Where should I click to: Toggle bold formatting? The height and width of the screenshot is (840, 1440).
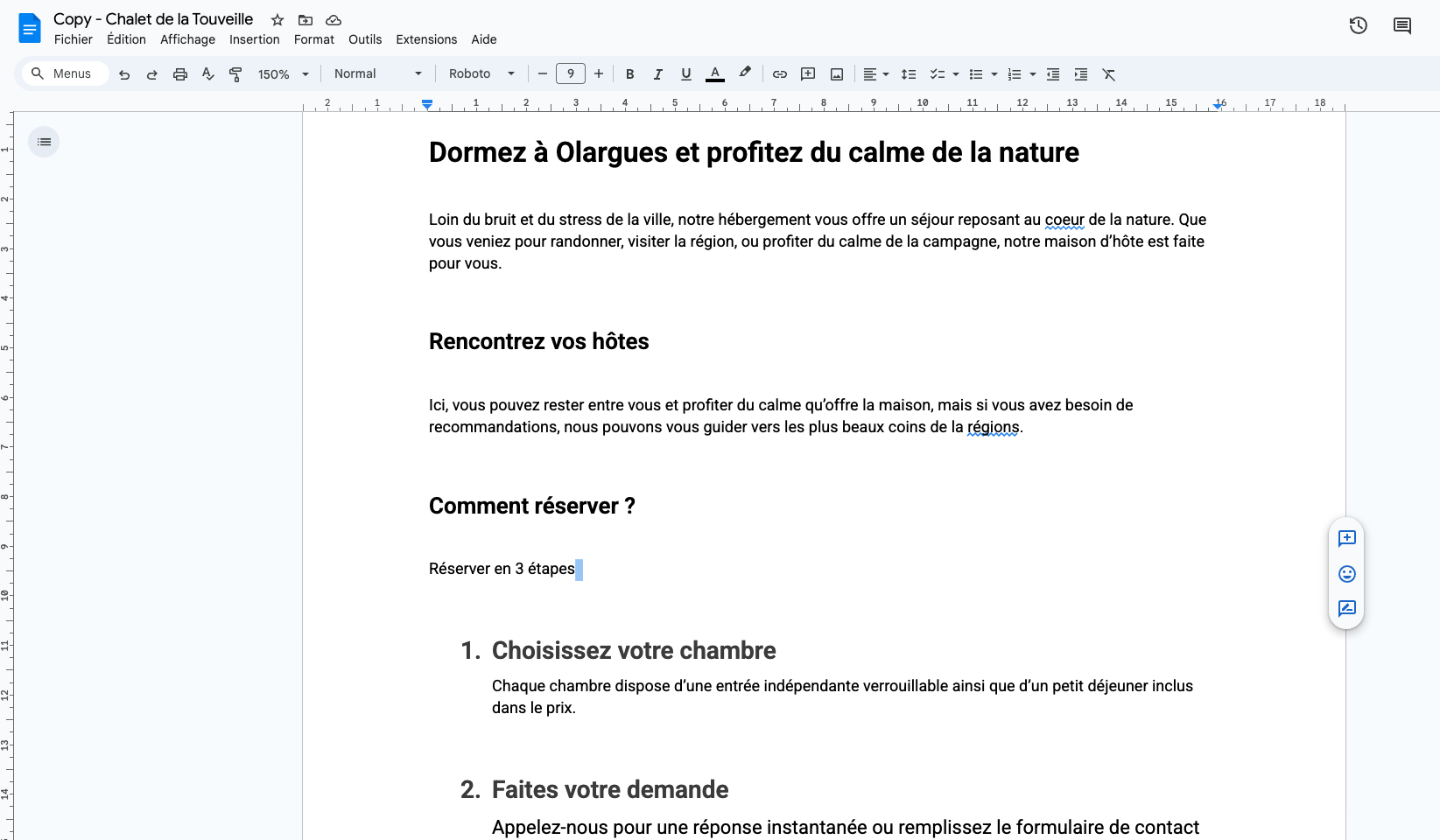coord(630,74)
